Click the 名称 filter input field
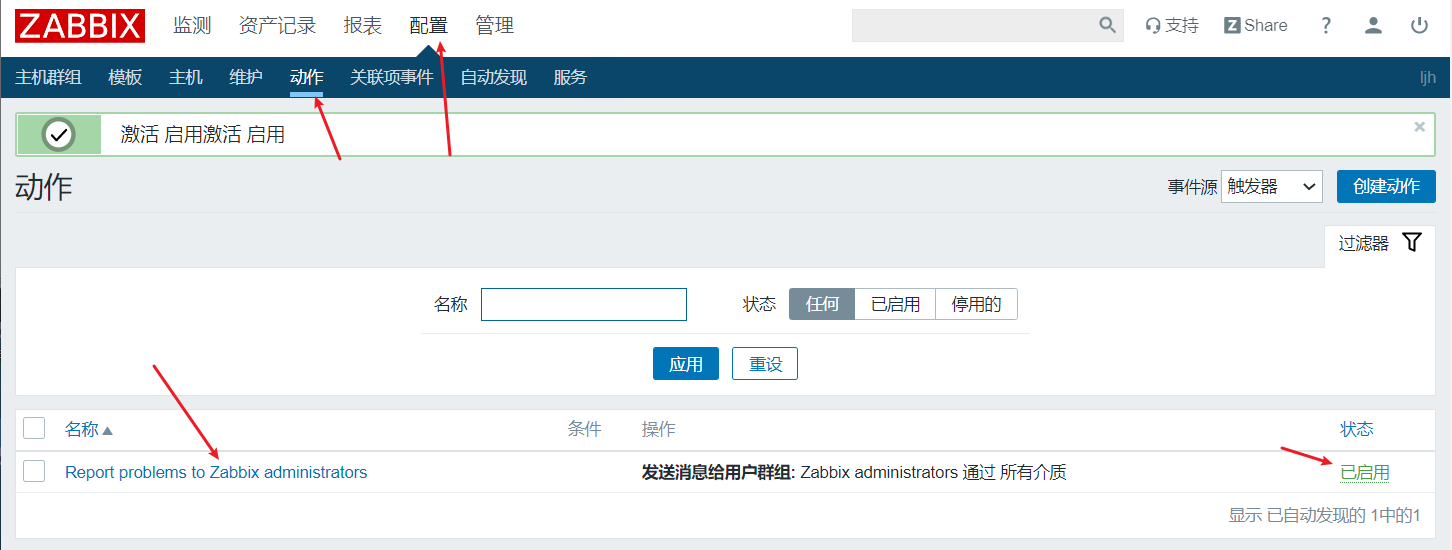The width and height of the screenshot is (1452, 550). (584, 304)
